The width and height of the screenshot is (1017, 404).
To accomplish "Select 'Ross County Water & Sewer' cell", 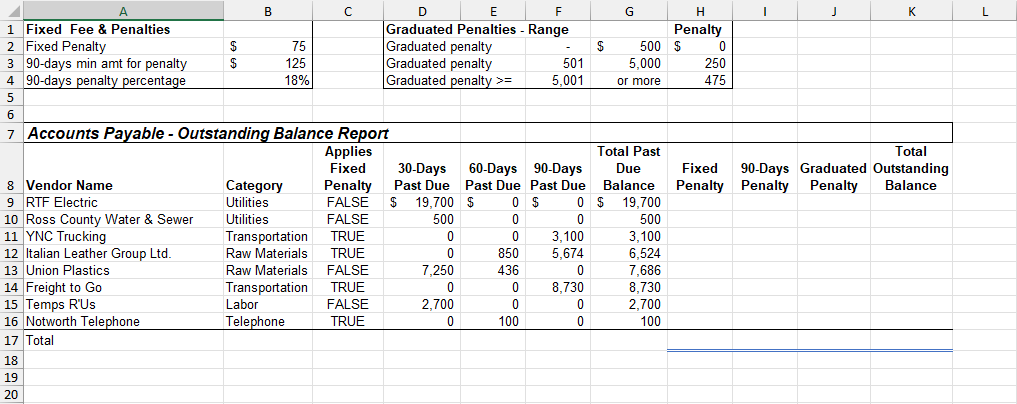I will point(123,219).
